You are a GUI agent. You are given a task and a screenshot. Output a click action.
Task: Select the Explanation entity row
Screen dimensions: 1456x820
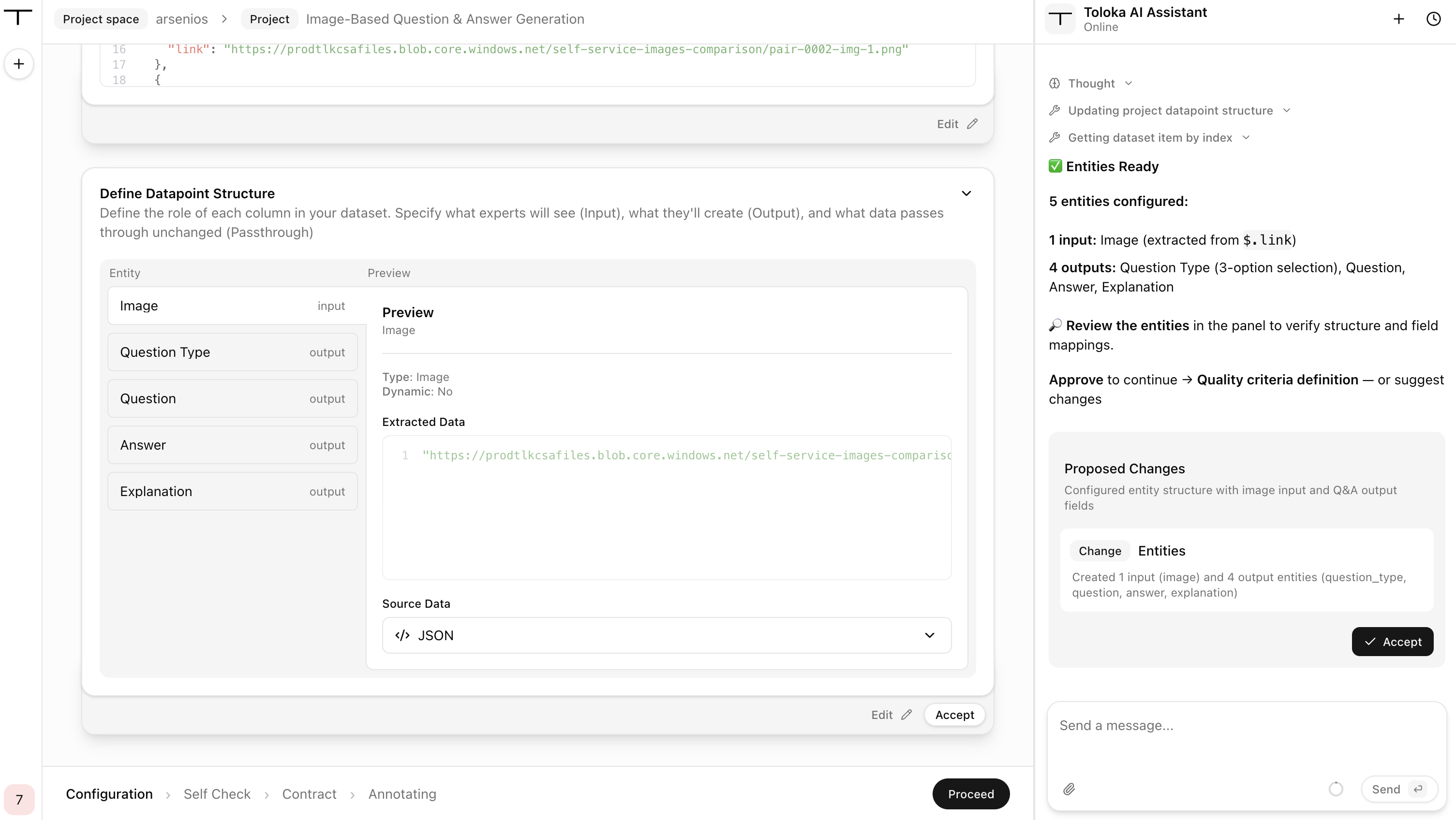pos(232,491)
